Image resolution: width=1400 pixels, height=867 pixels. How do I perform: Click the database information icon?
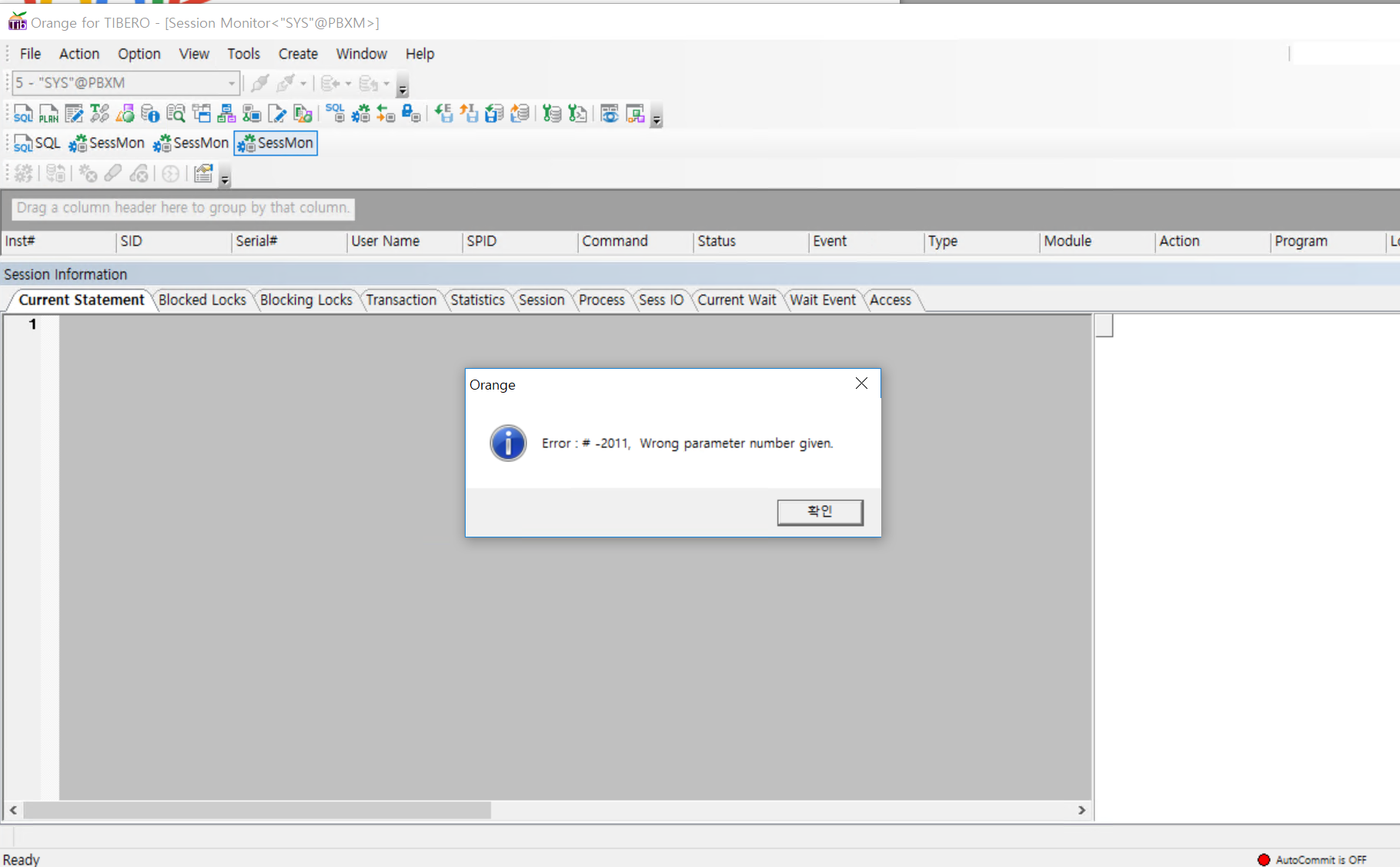pos(151,113)
